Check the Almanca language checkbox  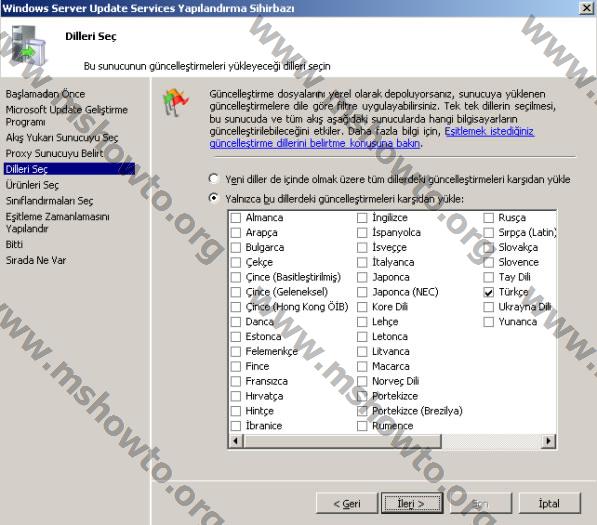click(236, 218)
